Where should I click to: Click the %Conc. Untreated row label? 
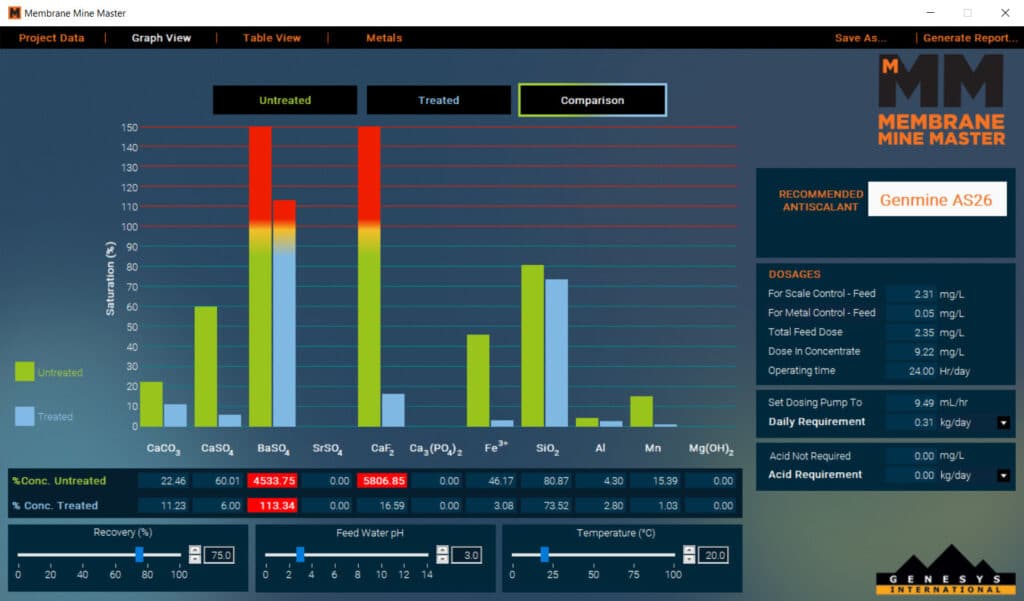59,481
